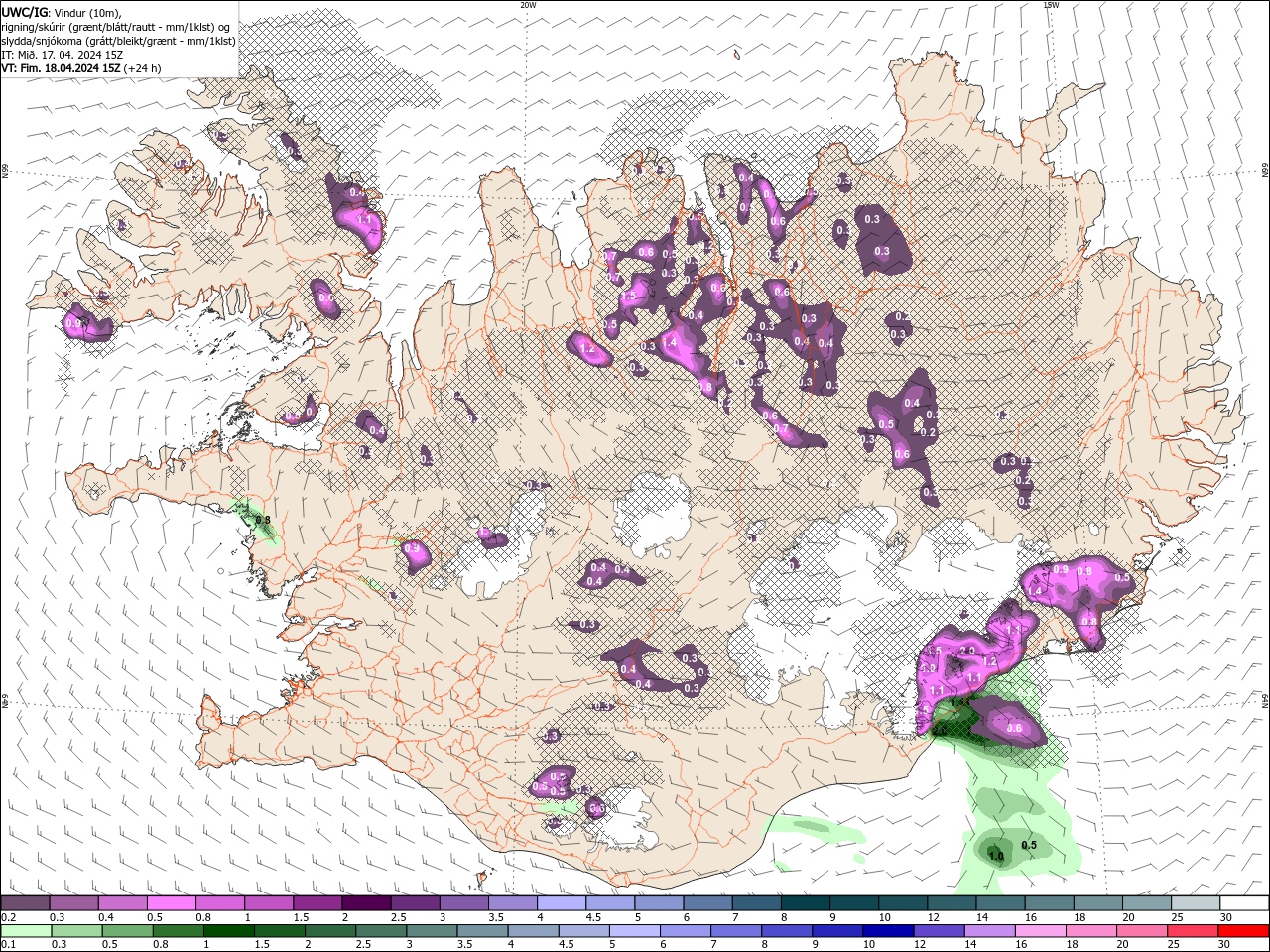The image size is (1270, 952).
Task: Click the white swatch after 30 in upper legend
Action: point(1244,903)
